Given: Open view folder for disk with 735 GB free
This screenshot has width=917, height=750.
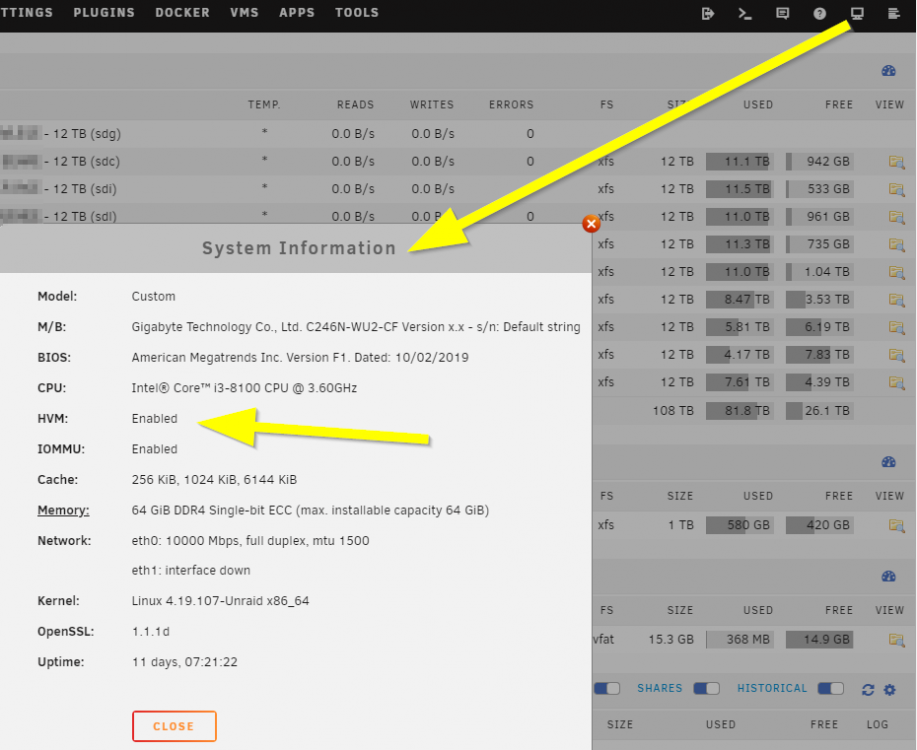Looking at the screenshot, I should point(897,245).
